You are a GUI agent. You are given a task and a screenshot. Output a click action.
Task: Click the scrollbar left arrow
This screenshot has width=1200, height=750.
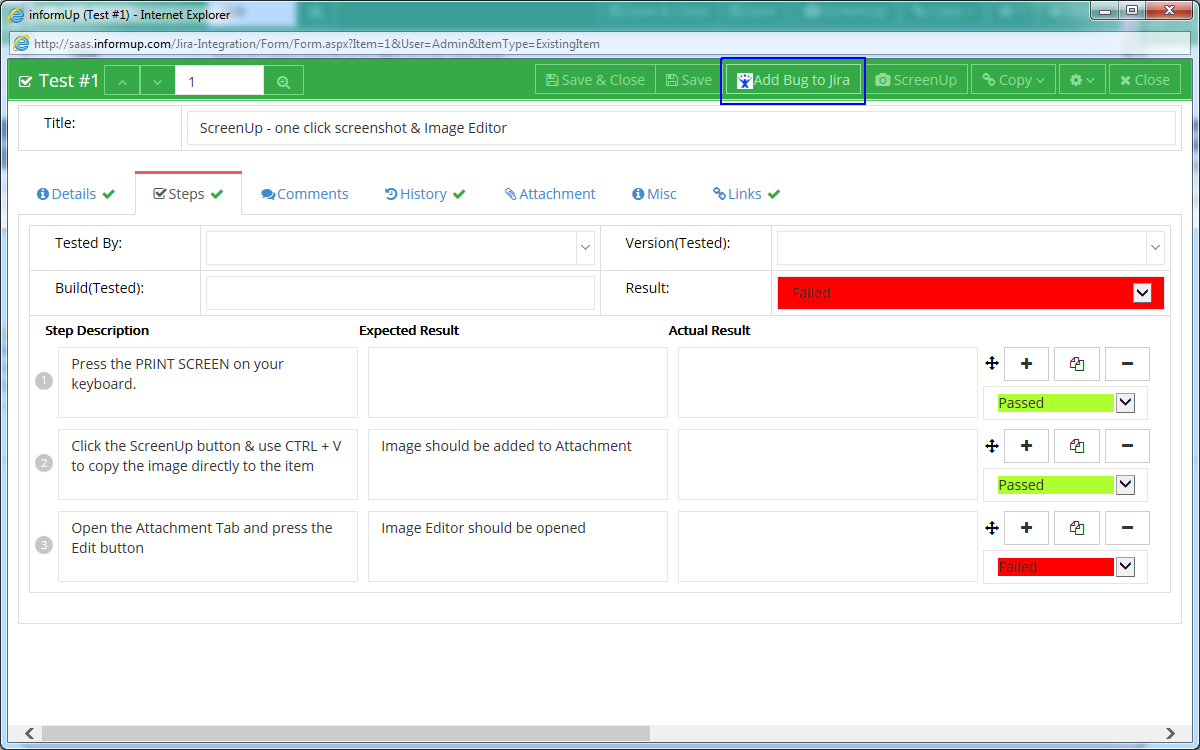tap(29, 734)
